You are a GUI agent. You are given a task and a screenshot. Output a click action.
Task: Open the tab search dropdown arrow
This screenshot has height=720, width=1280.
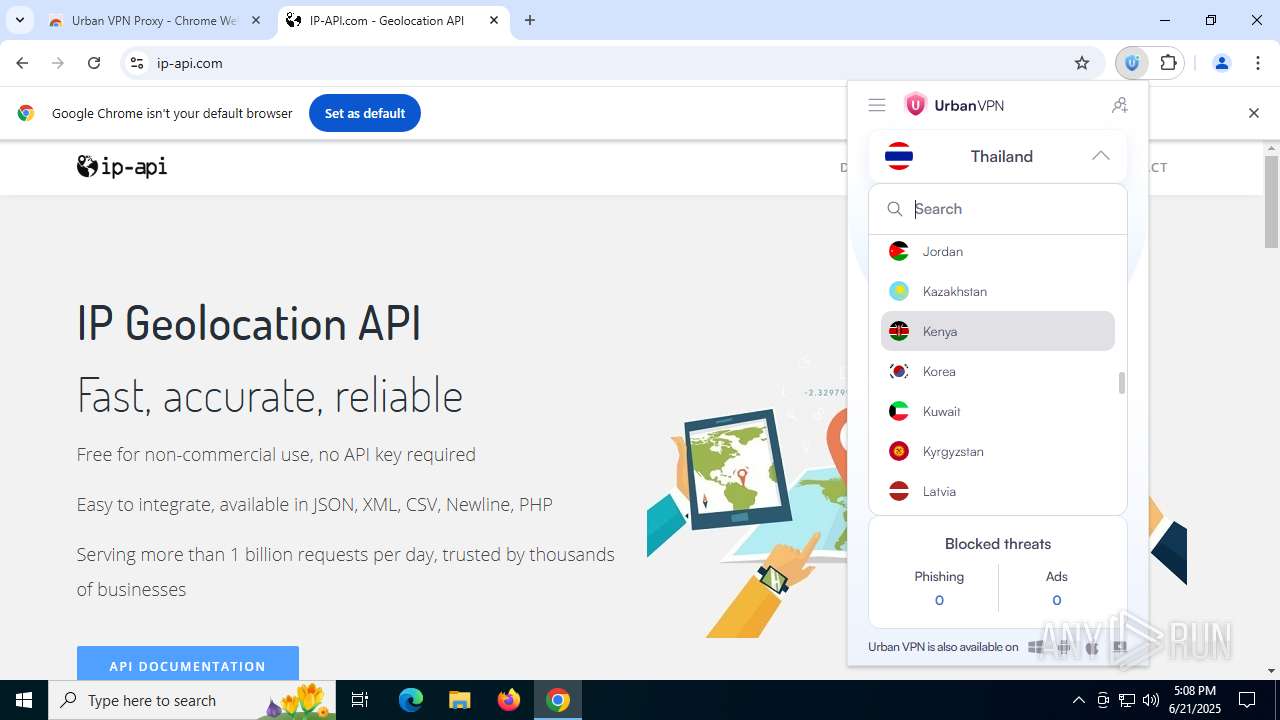coord(19,20)
